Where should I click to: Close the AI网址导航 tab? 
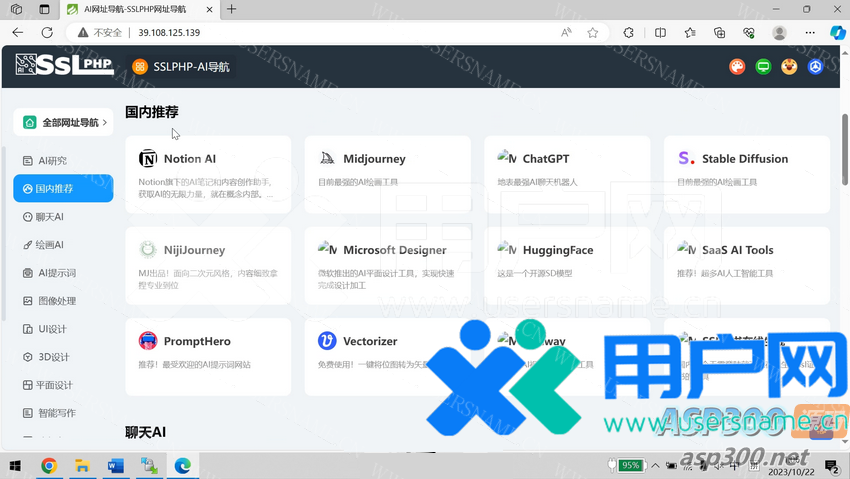click(209, 9)
